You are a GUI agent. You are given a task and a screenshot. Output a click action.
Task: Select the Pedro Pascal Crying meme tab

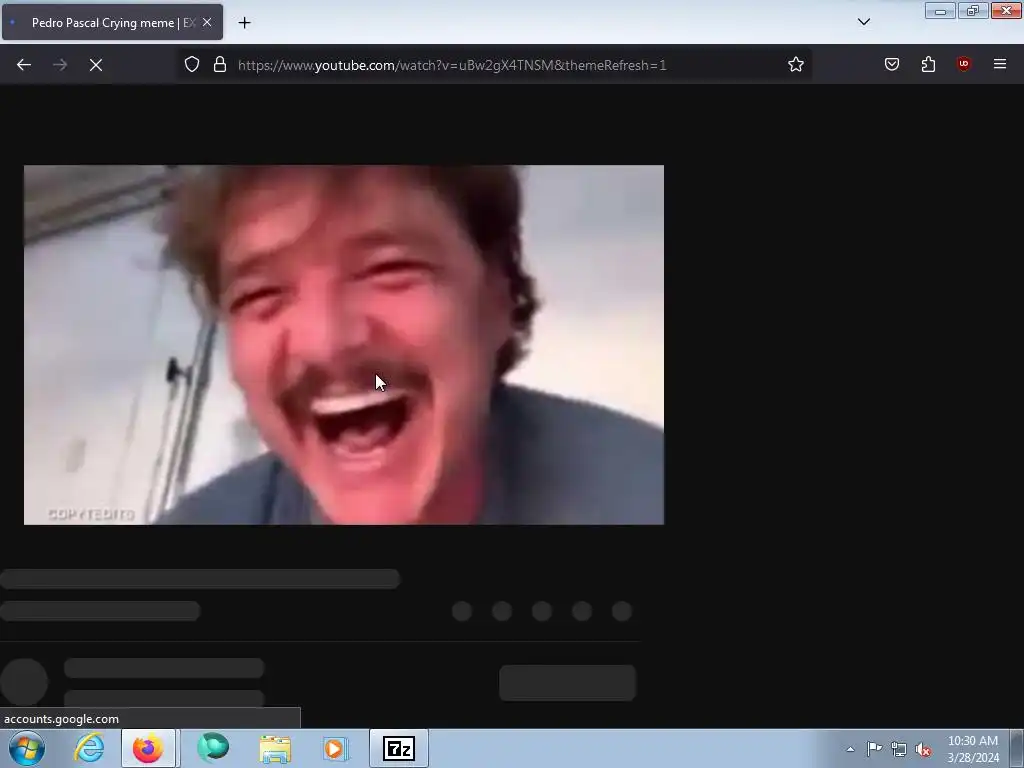coord(112,22)
